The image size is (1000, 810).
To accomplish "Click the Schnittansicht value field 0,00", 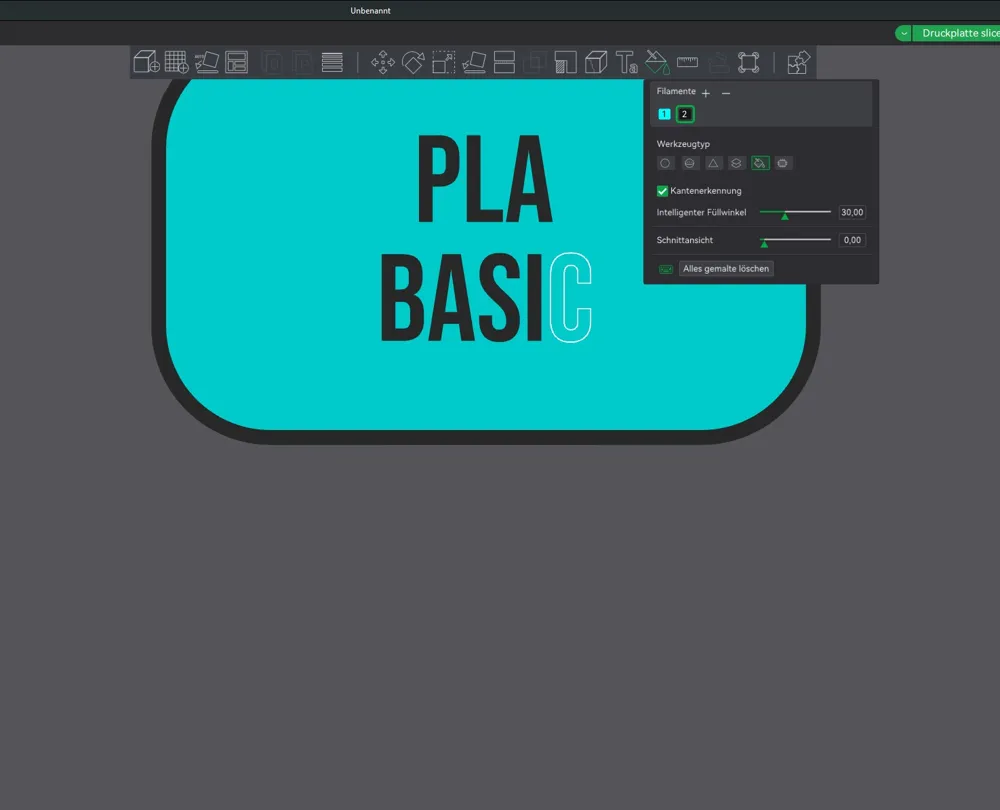I will click(852, 240).
